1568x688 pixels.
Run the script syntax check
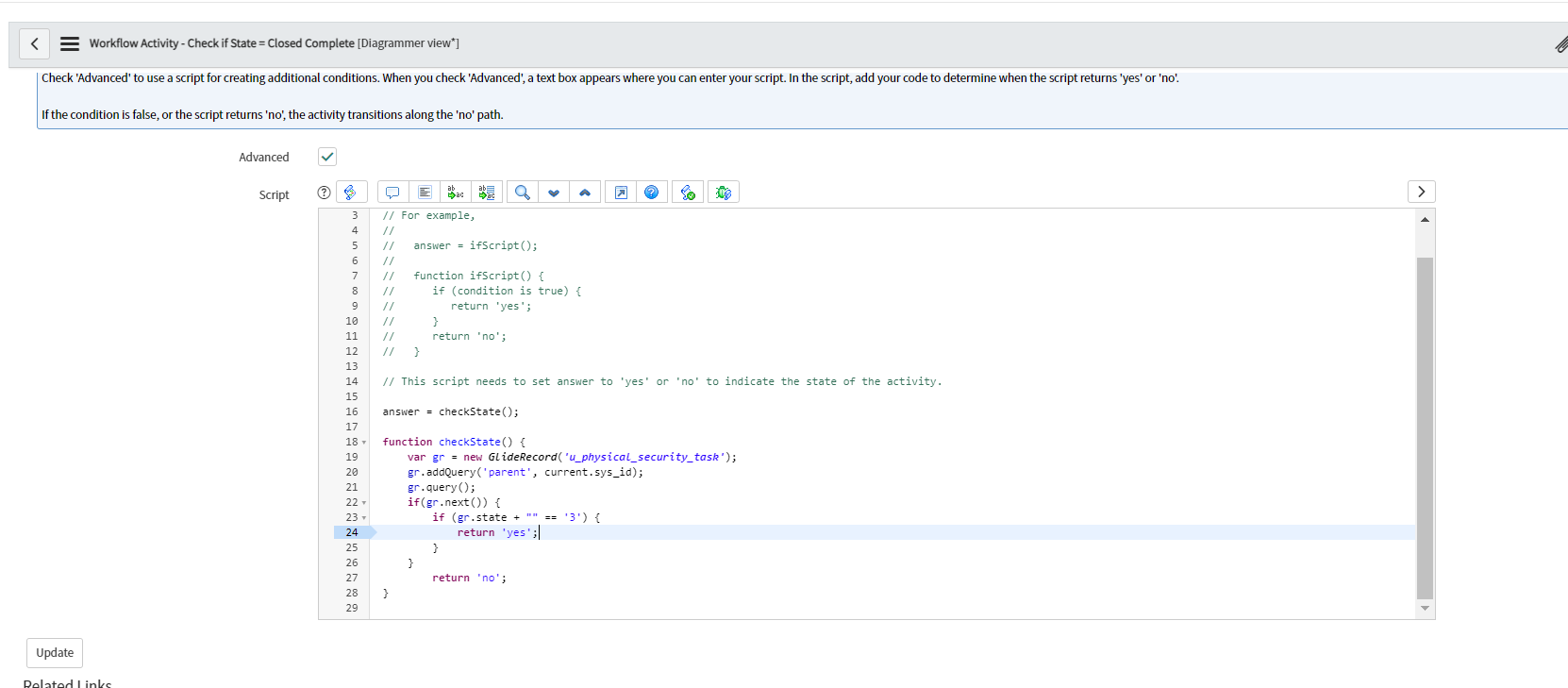[x=688, y=193]
